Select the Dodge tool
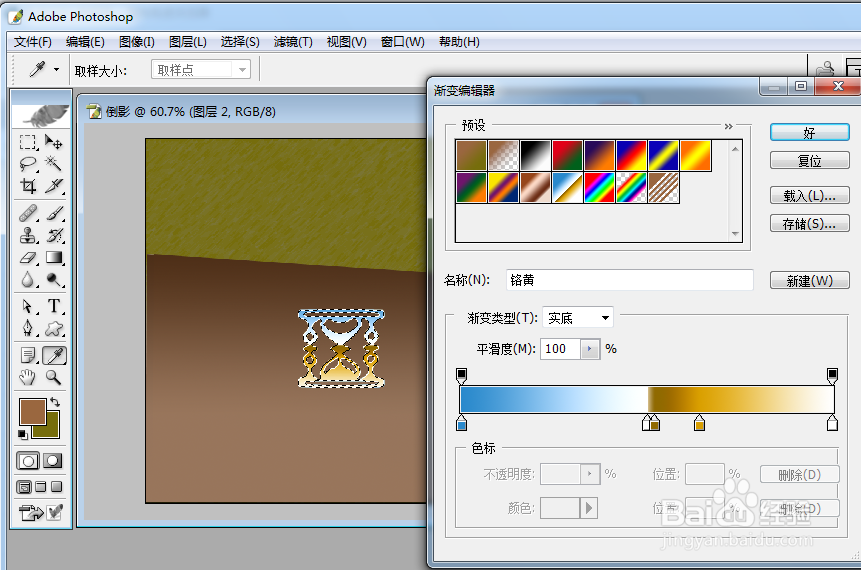This screenshot has width=861, height=570. click(54, 280)
